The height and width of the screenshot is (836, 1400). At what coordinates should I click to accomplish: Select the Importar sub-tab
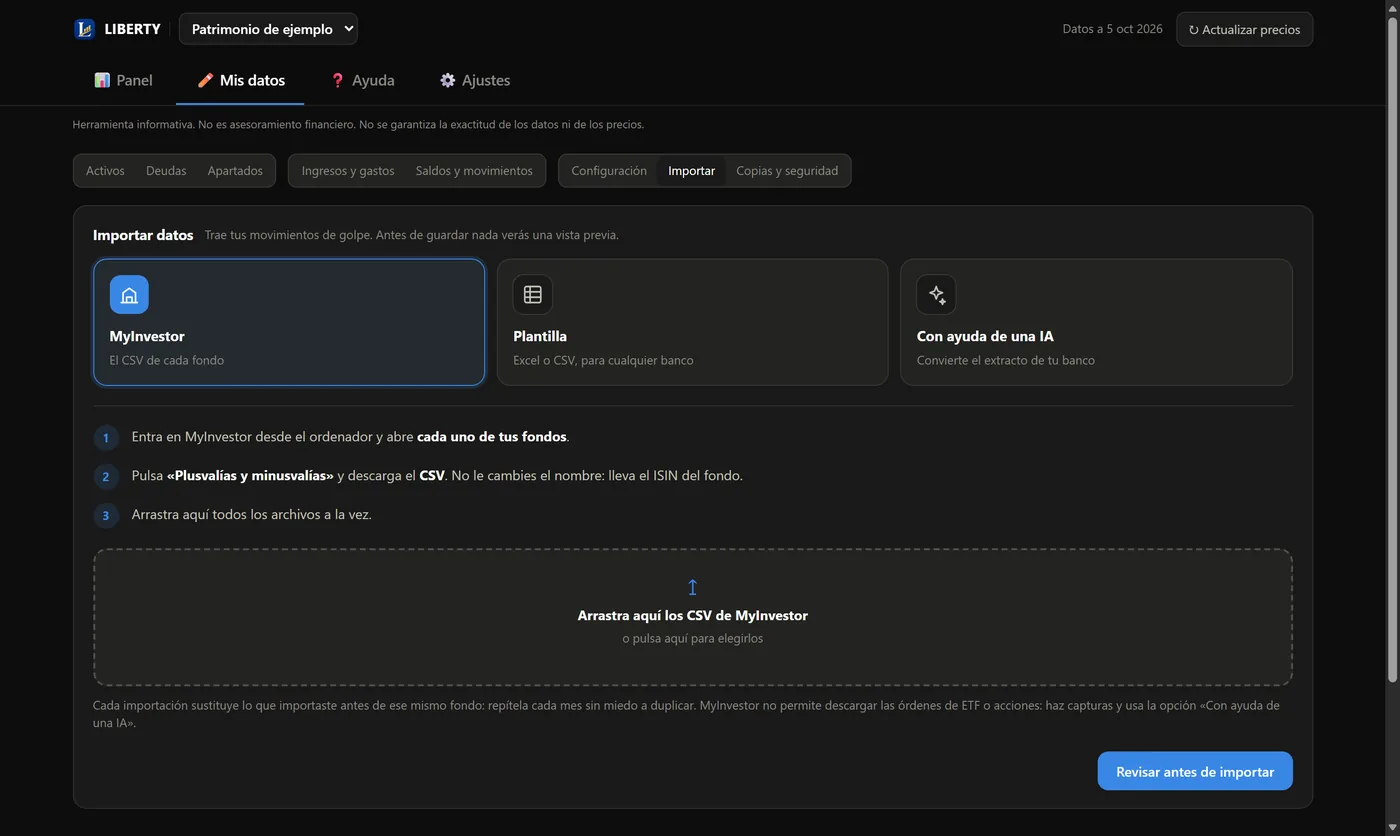point(691,171)
